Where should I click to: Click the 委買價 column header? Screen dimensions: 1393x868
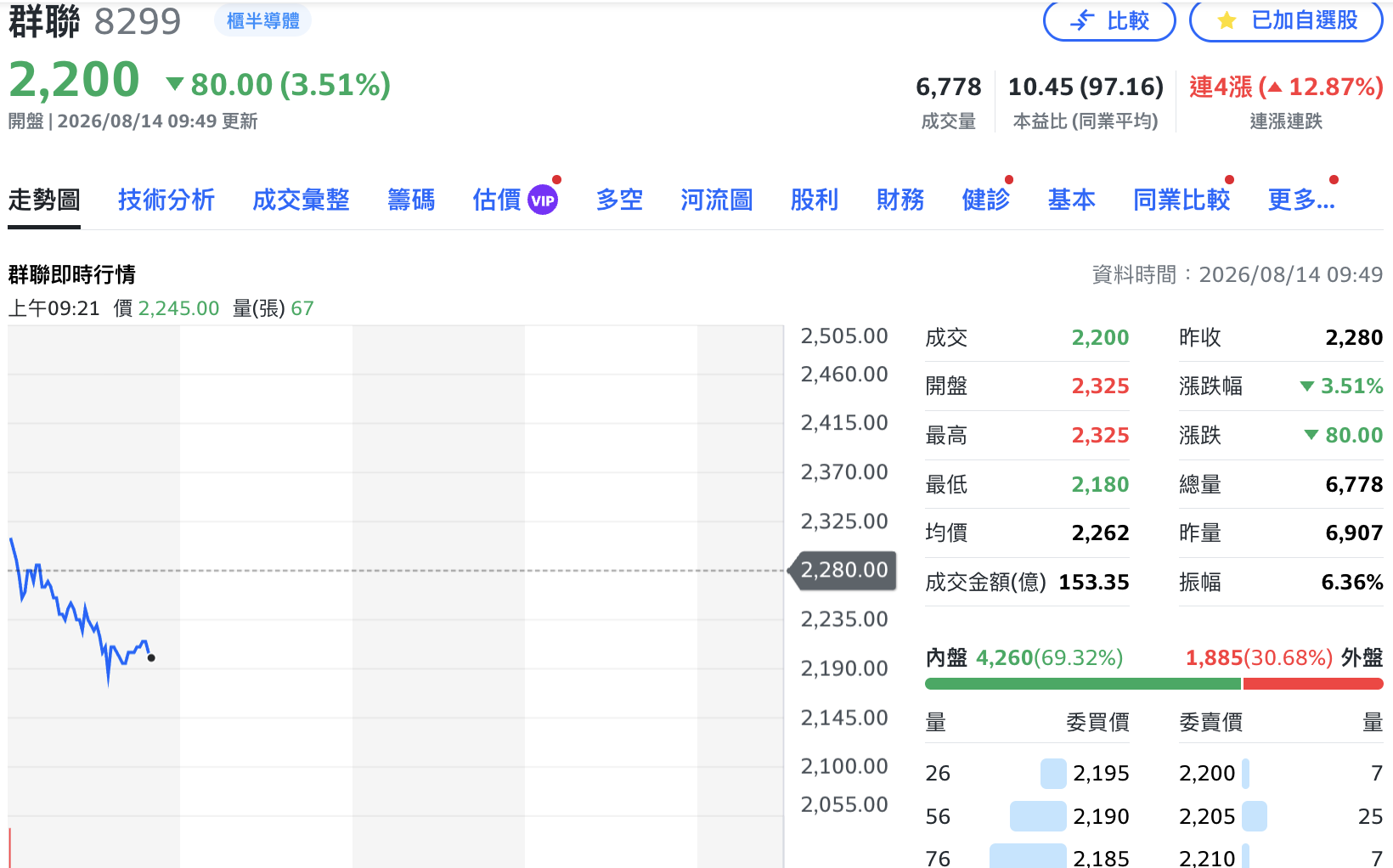coord(1097,723)
